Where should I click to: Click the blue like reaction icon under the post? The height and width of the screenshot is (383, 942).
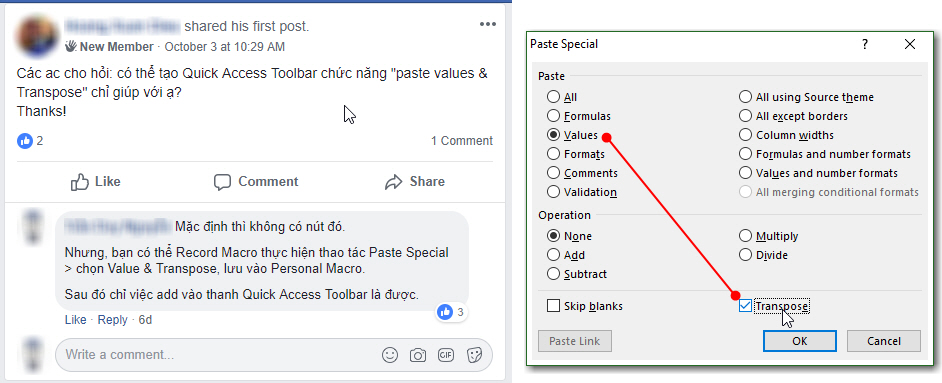pos(25,141)
